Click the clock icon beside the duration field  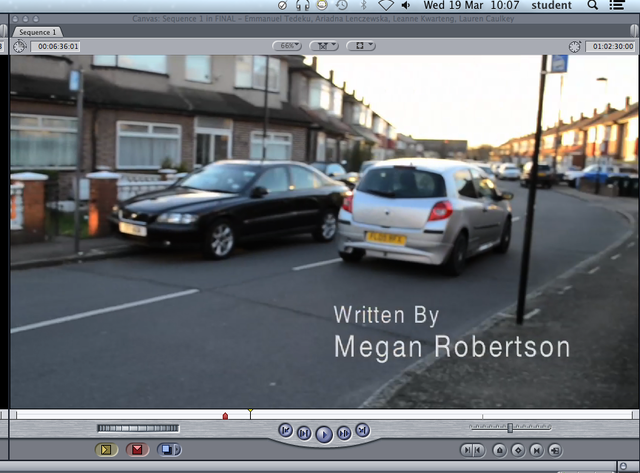(19, 47)
